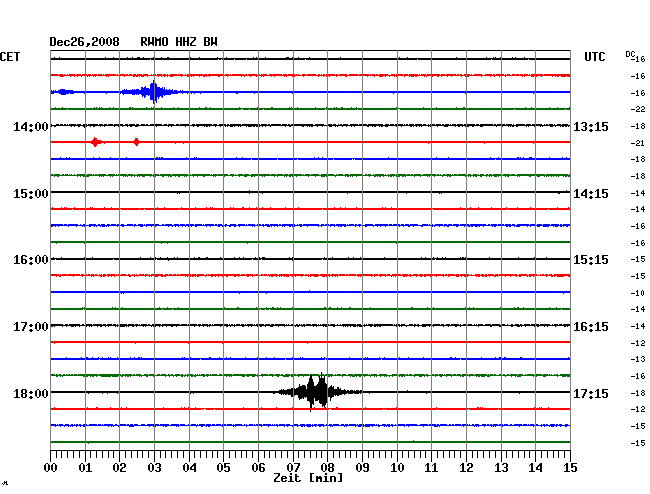
Task: Click minute tick label 14
Action: [535, 468]
